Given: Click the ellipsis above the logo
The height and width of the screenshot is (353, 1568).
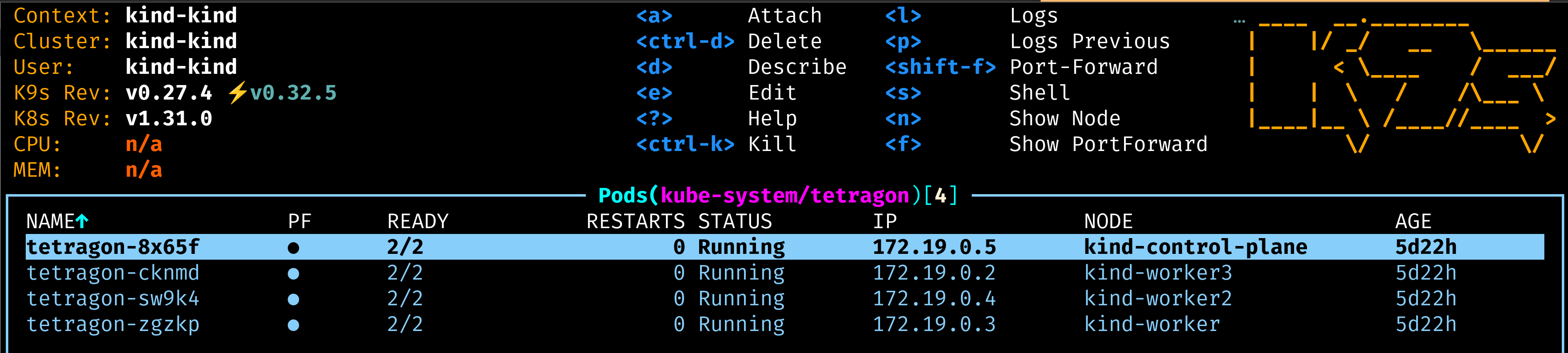Looking at the screenshot, I should point(1239,21).
